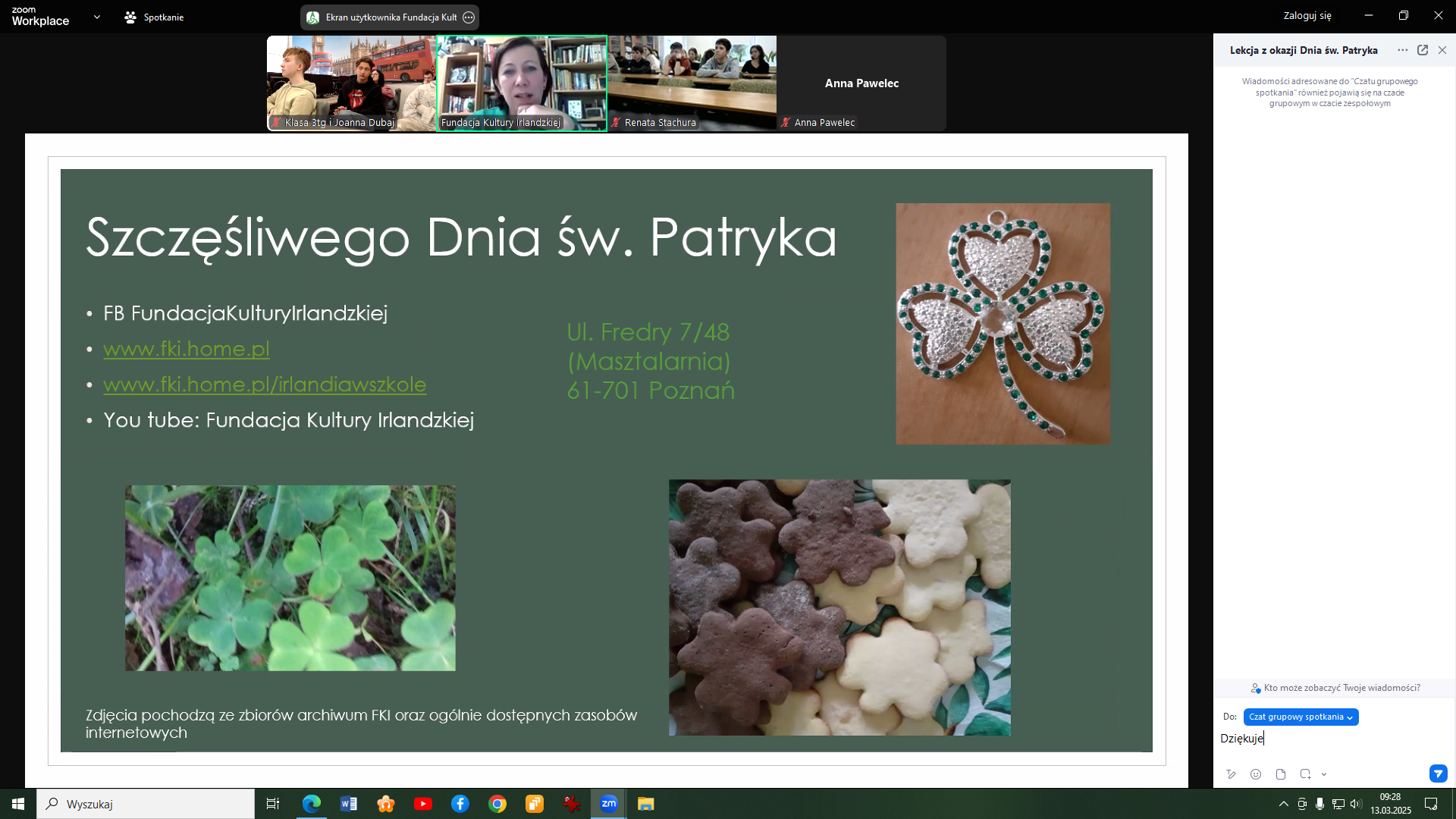
Task: Open the emoji picker in chat
Action: click(1256, 774)
